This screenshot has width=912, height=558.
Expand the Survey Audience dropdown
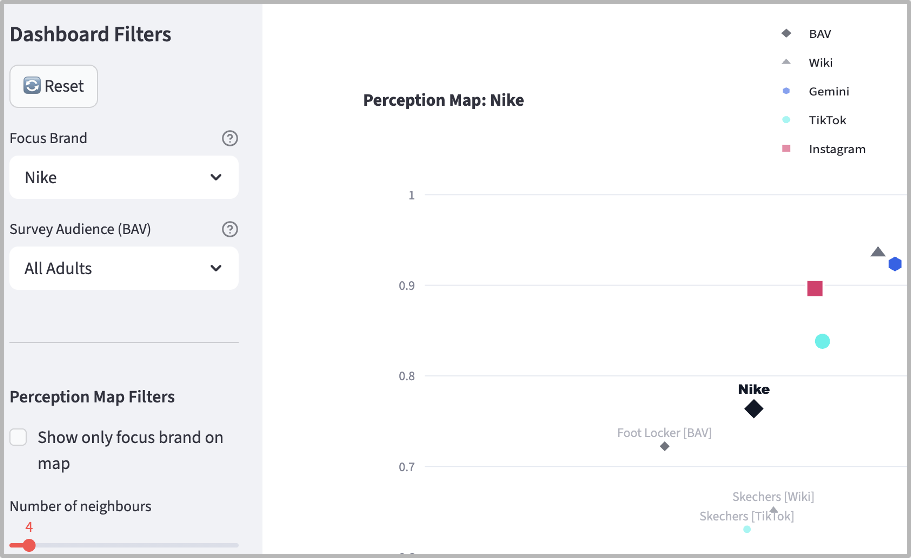tap(124, 268)
